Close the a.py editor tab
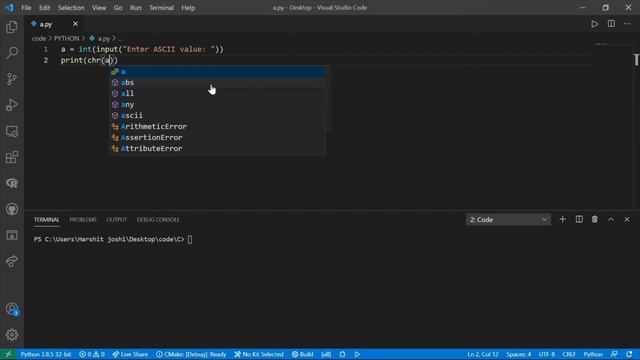640x360 pixels. [x=75, y=24]
